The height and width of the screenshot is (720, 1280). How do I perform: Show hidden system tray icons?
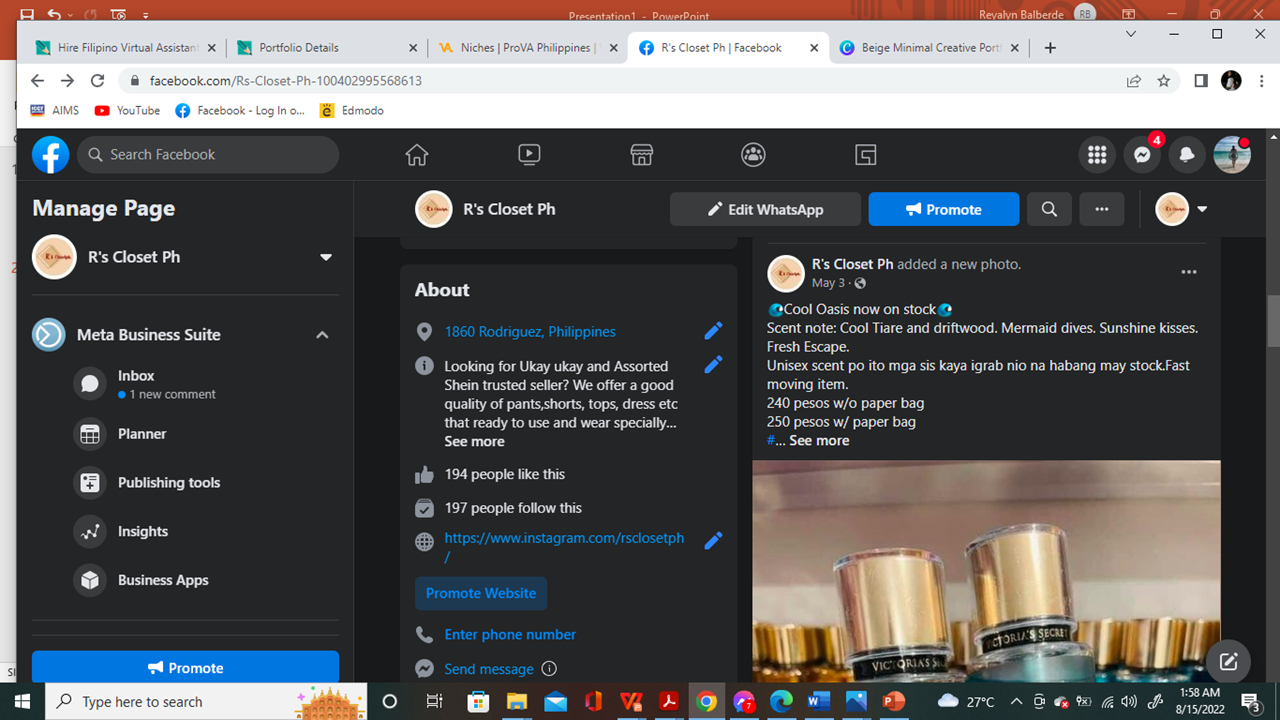click(x=1016, y=701)
